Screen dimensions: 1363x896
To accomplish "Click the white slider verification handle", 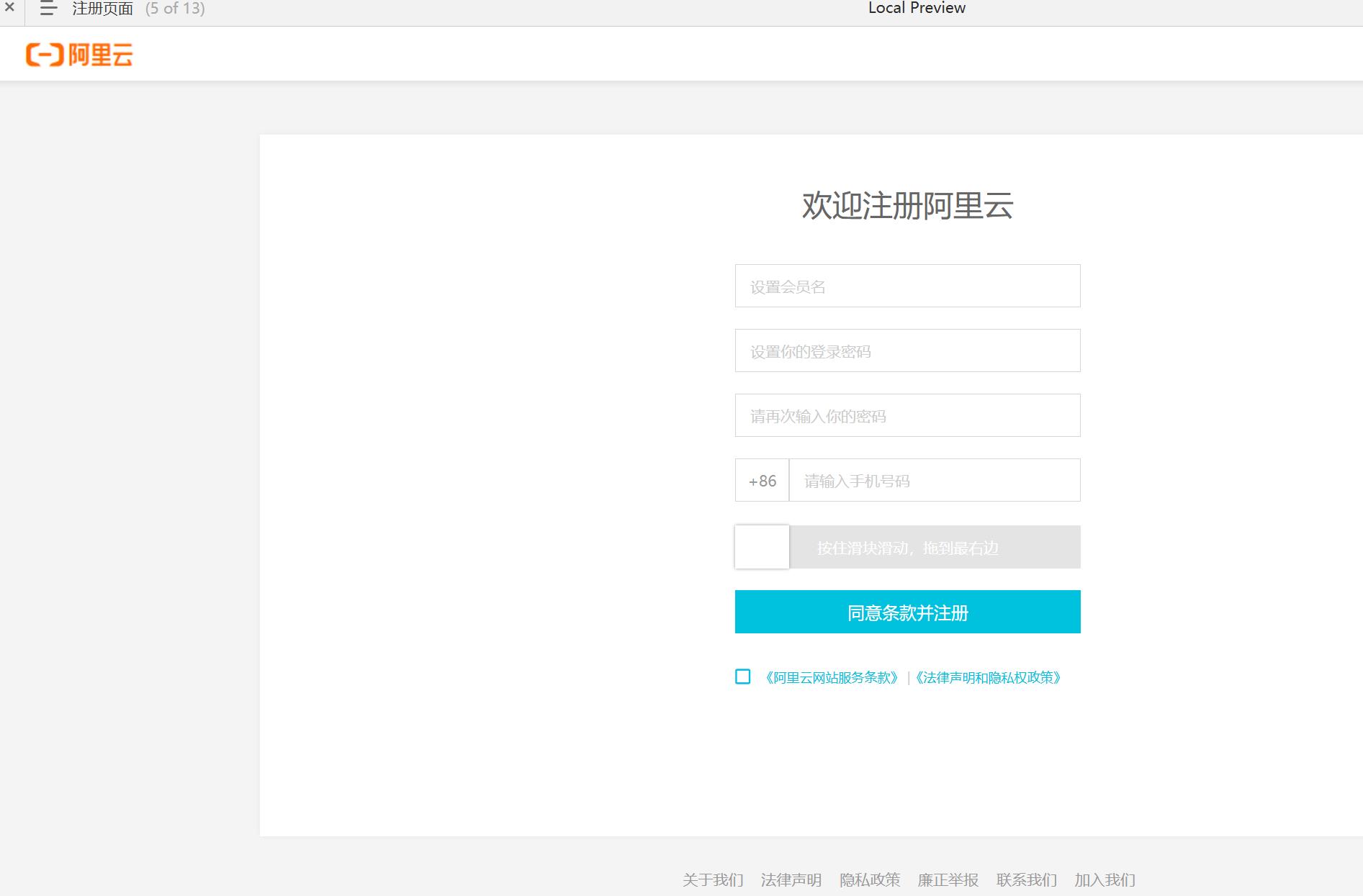I will [762, 547].
